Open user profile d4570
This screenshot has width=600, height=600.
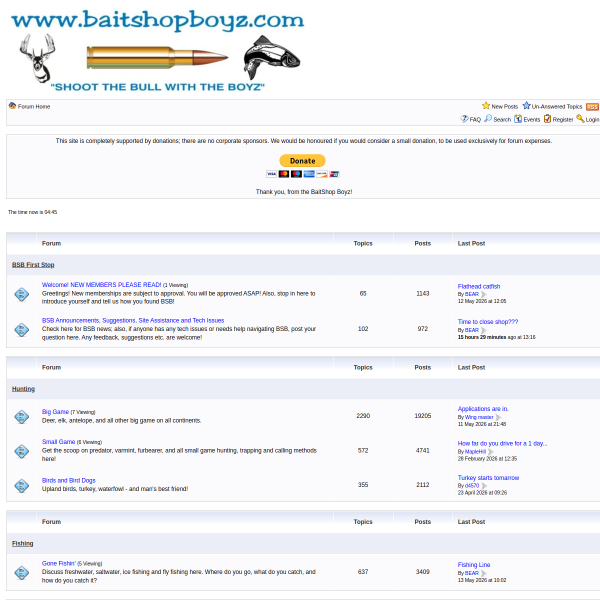click(x=472, y=486)
